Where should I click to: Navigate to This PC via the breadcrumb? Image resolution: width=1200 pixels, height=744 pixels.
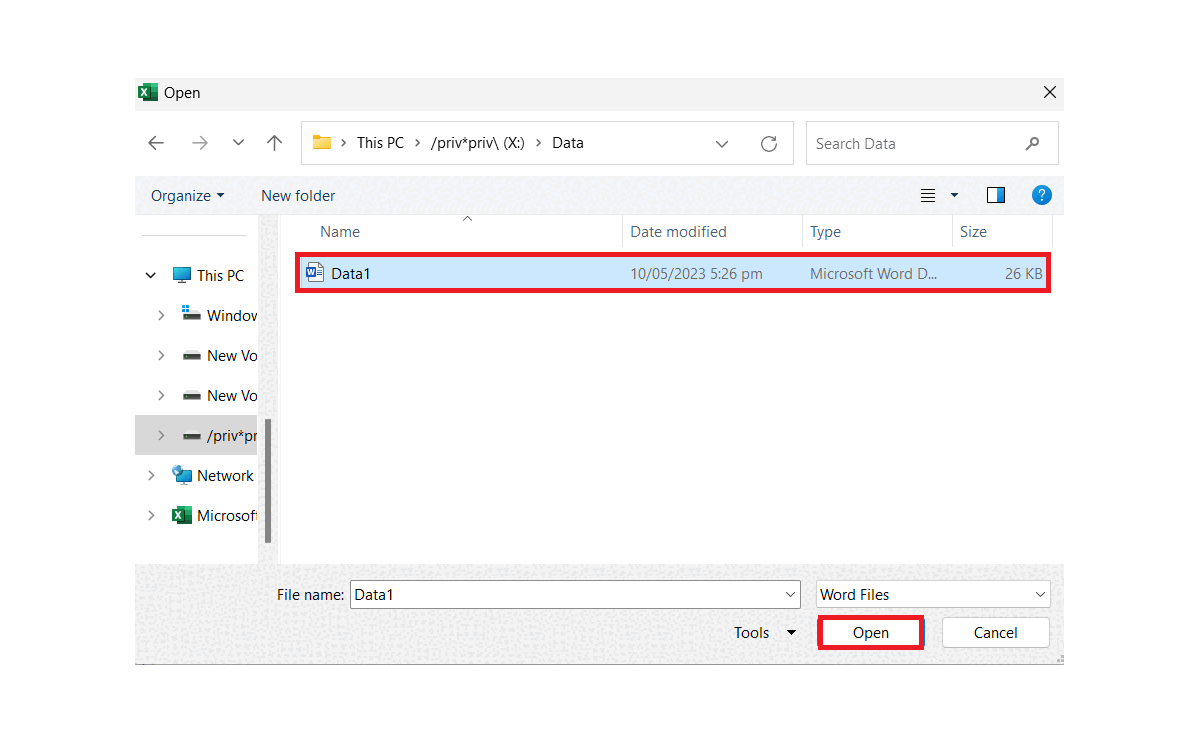(x=380, y=142)
